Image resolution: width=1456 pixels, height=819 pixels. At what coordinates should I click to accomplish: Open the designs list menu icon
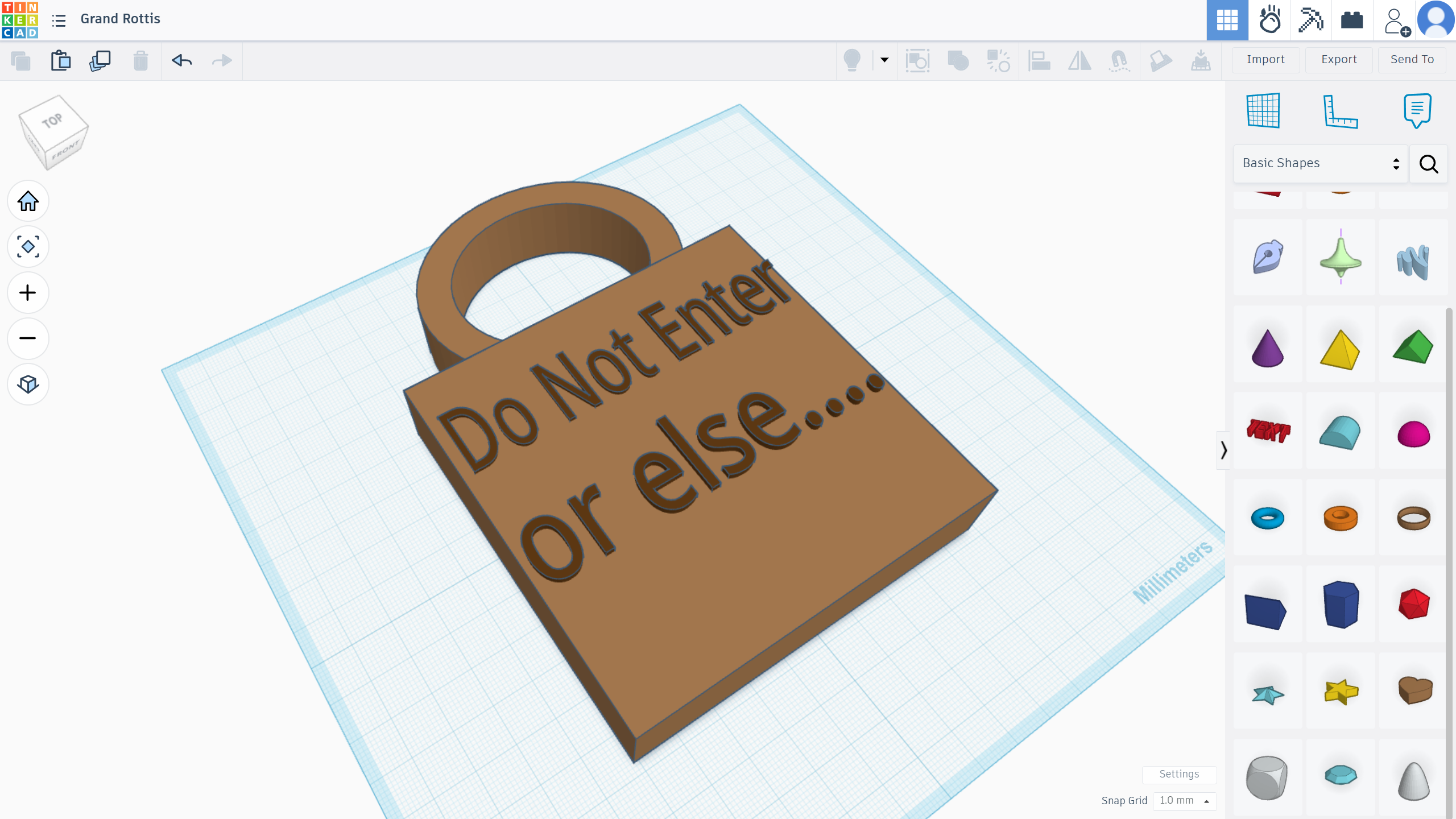[x=59, y=20]
